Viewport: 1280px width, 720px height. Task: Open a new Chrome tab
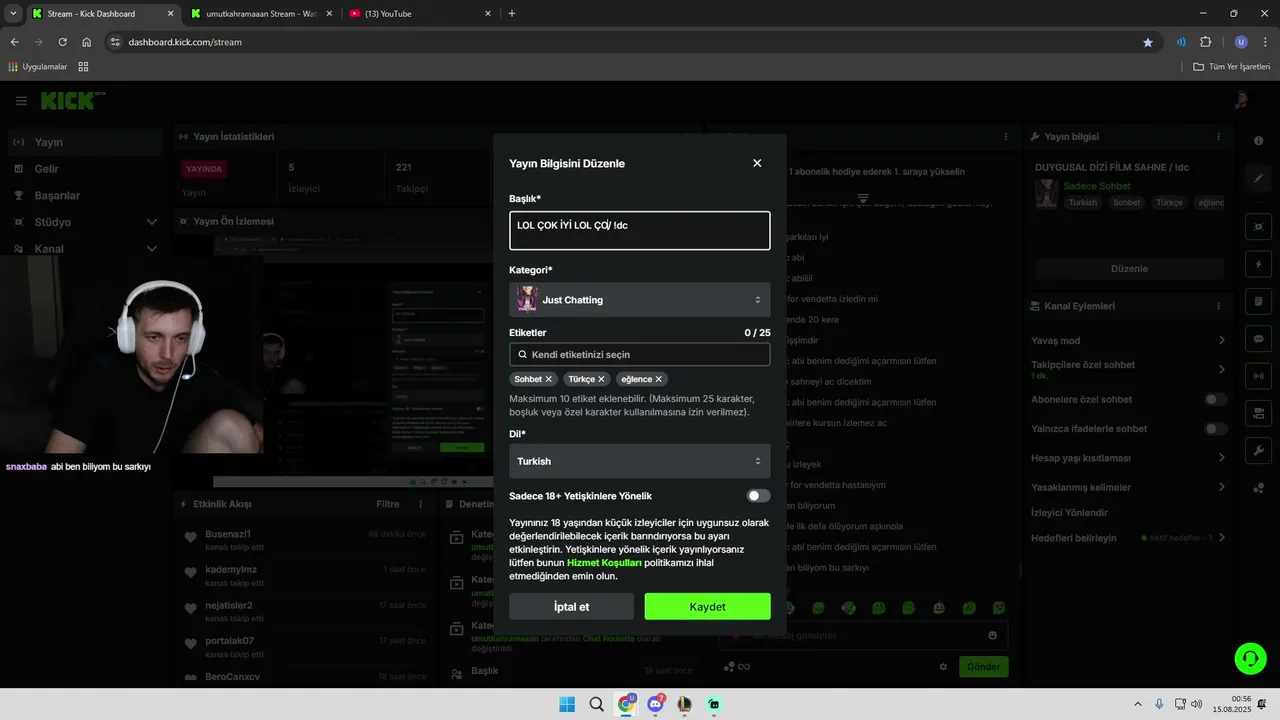click(512, 14)
